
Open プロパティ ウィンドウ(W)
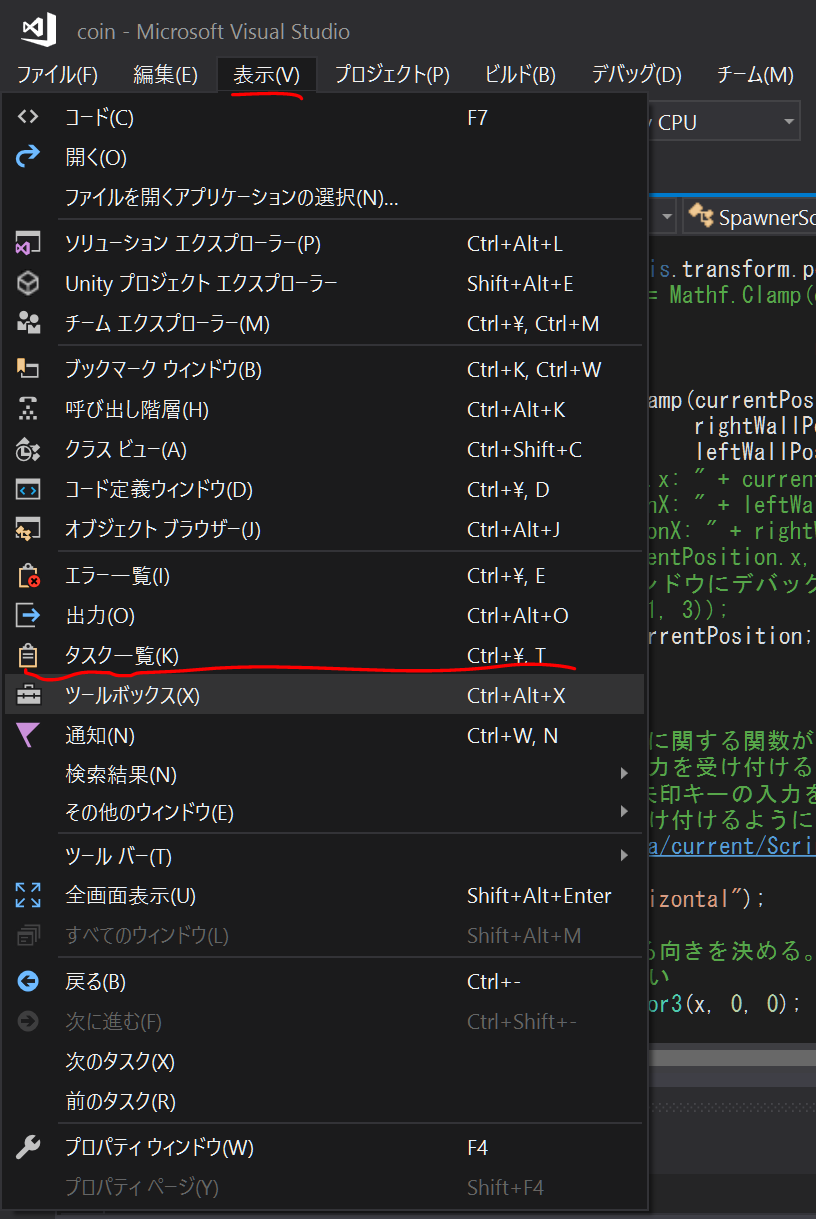click(x=324, y=1147)
